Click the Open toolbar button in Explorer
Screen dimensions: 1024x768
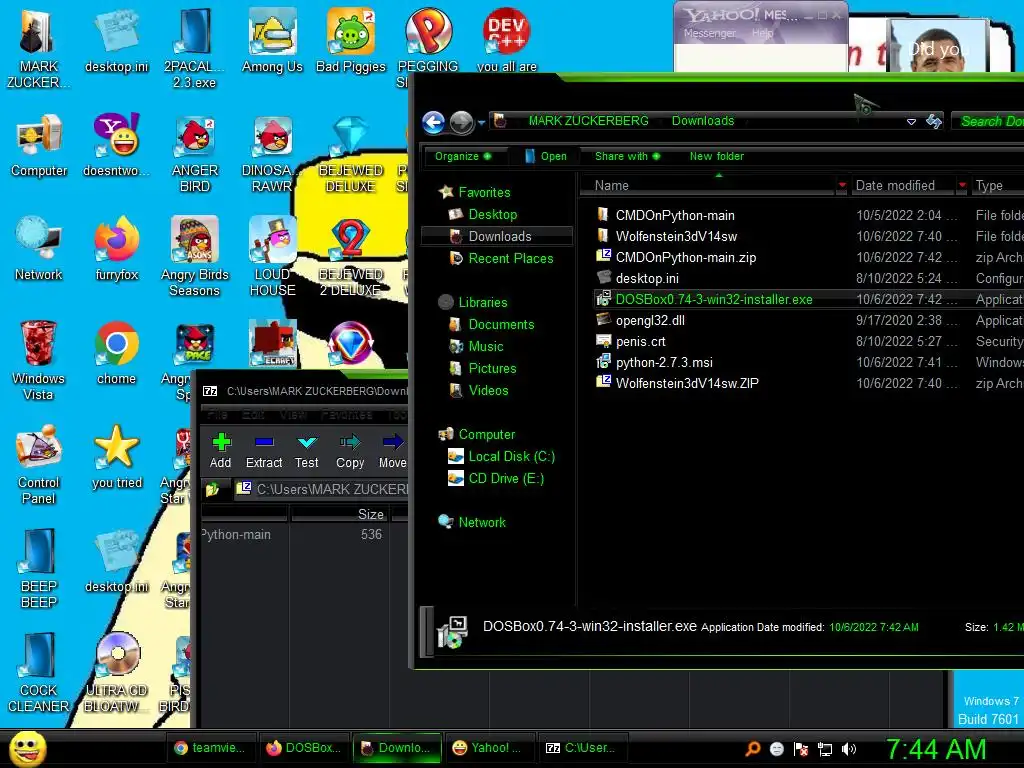pos(545,156)
